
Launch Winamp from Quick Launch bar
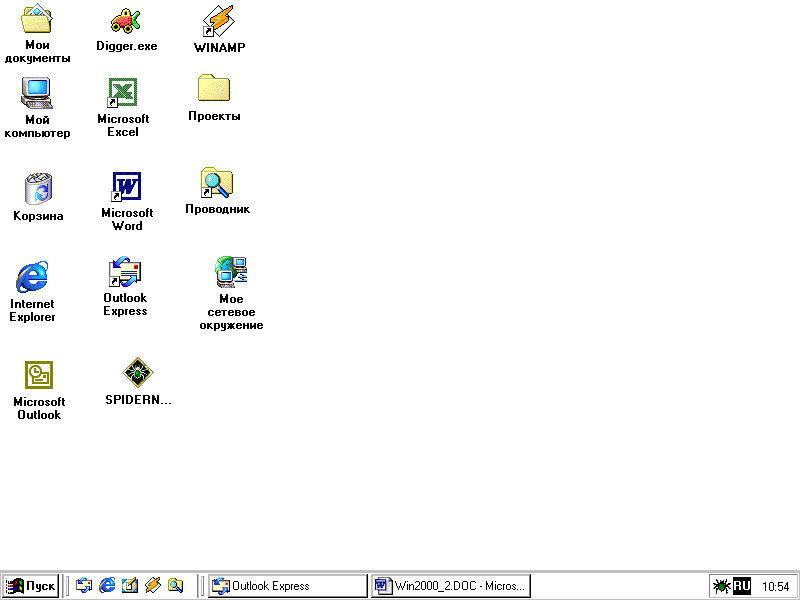click(153, 585)
